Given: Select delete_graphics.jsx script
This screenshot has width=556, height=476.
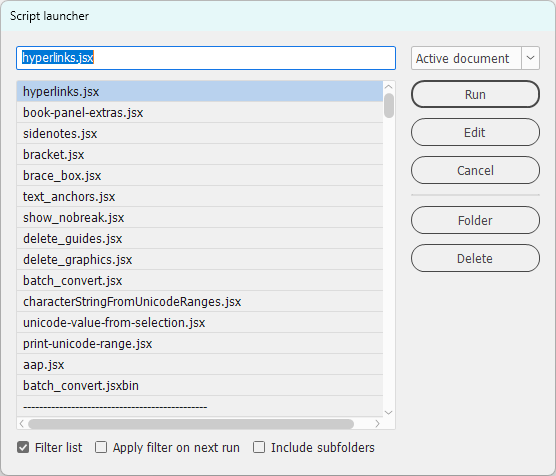Looking at the screenshot, I should pos(200,259).
